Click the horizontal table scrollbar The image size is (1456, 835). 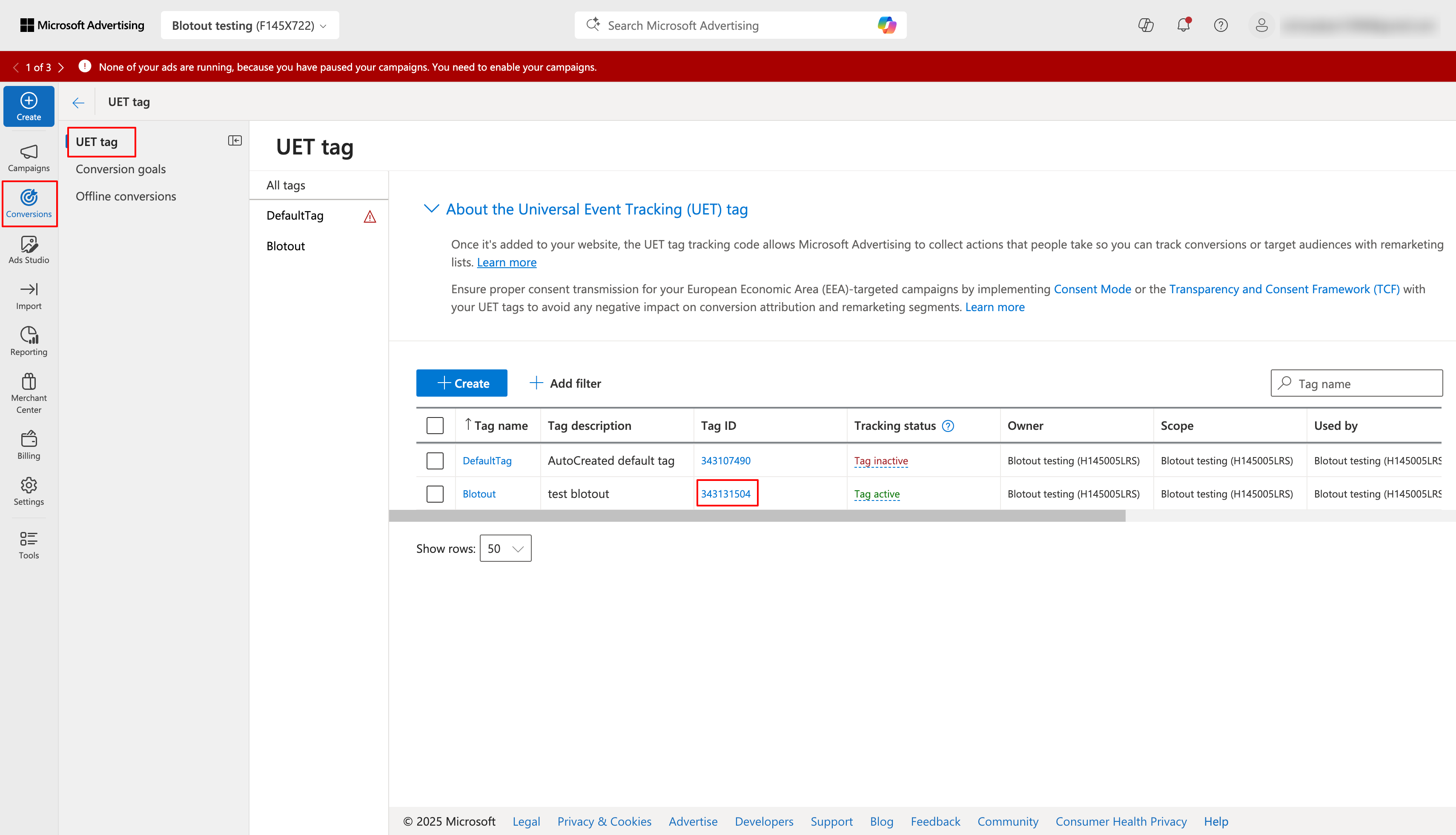pos(757,516)
